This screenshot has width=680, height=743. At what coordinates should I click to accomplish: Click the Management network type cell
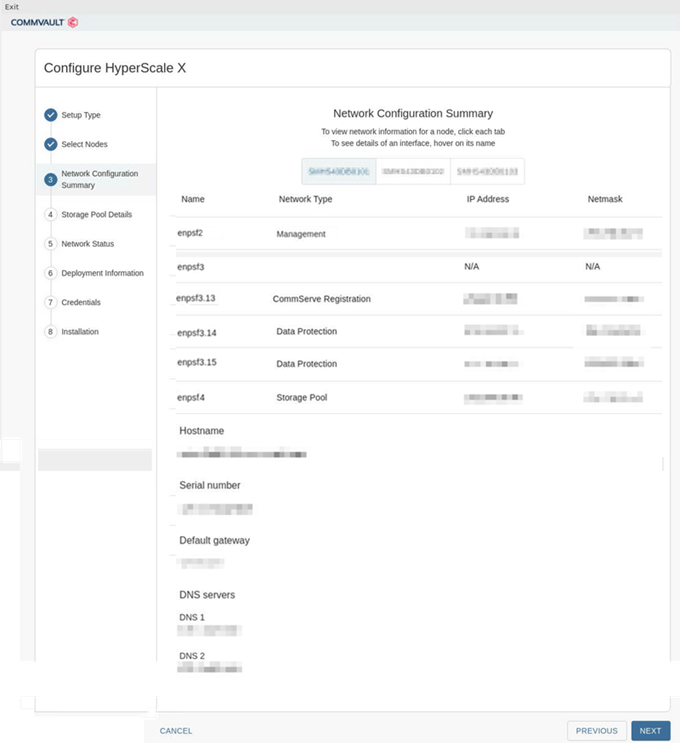[x=301, y=234]
